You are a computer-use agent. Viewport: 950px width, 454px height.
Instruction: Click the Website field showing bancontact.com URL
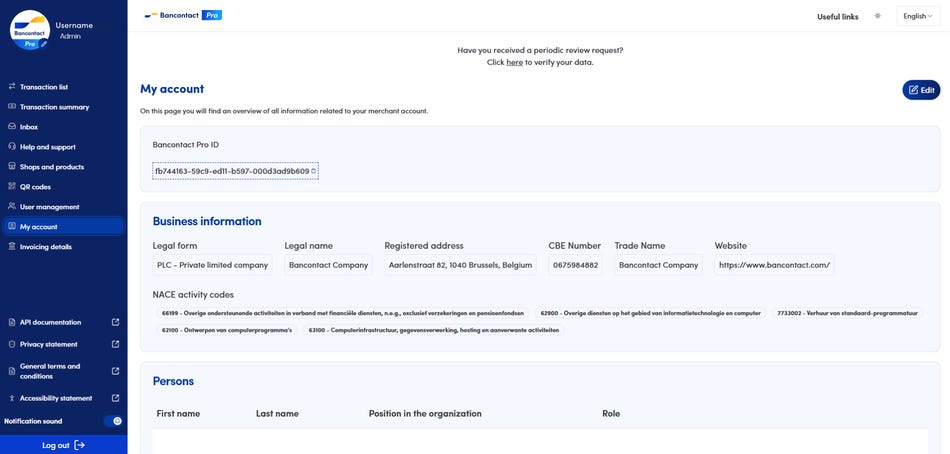(x=774, y=265)
